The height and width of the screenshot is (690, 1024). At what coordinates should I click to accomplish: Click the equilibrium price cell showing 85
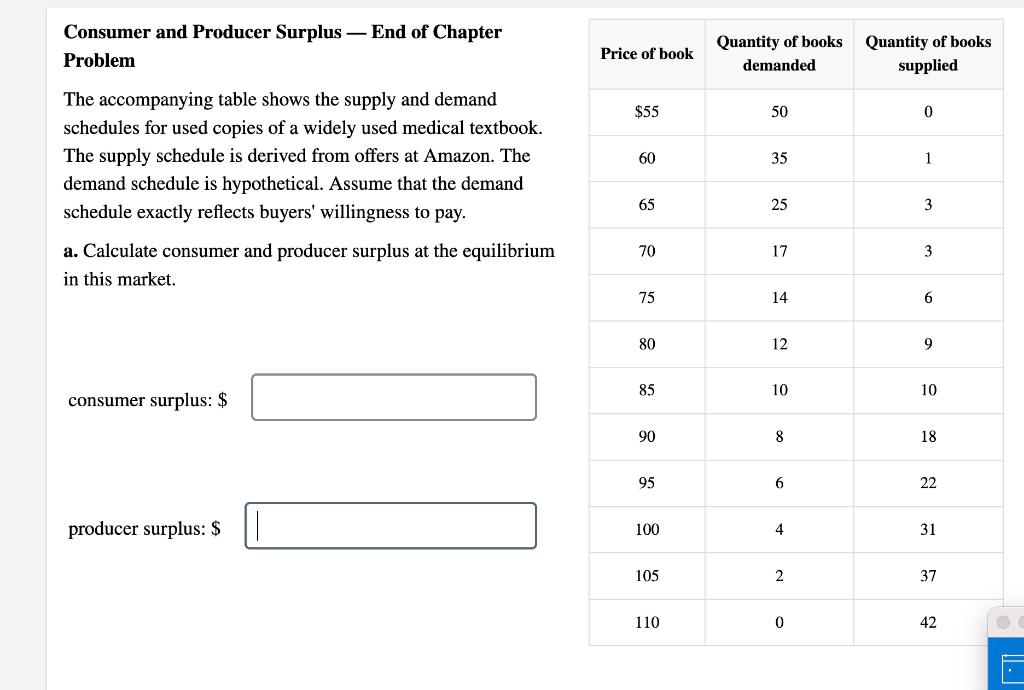pos(646,390)
